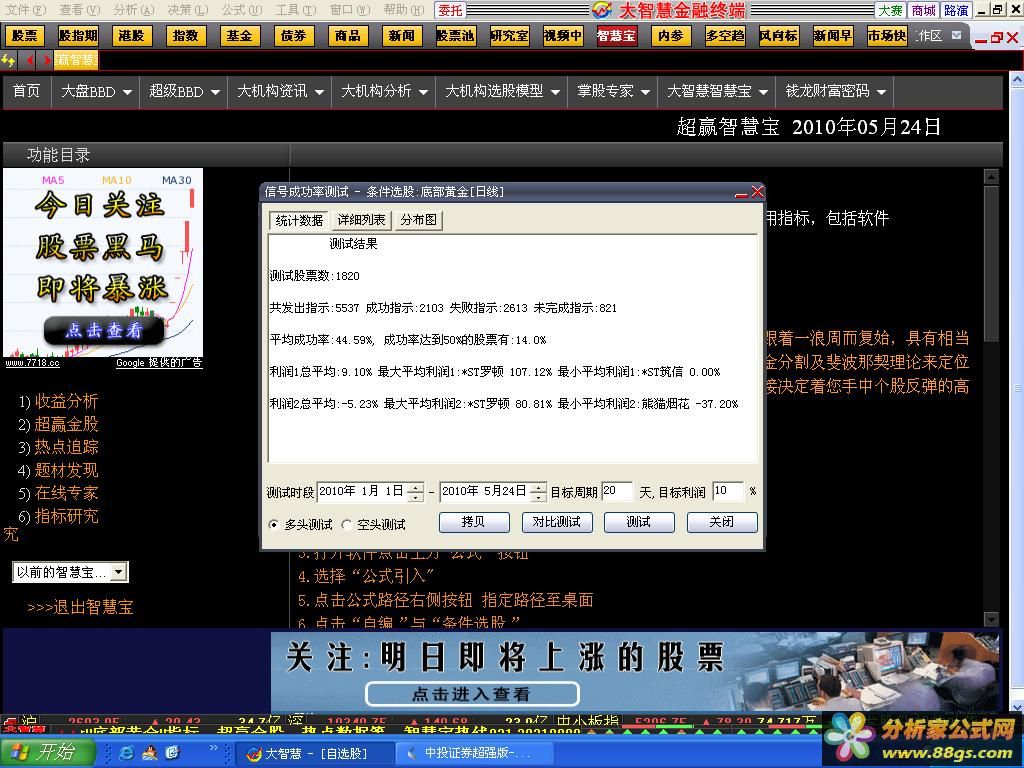
Task: Open the 研究室 toolbar button
Action: (x=509, y=36)
